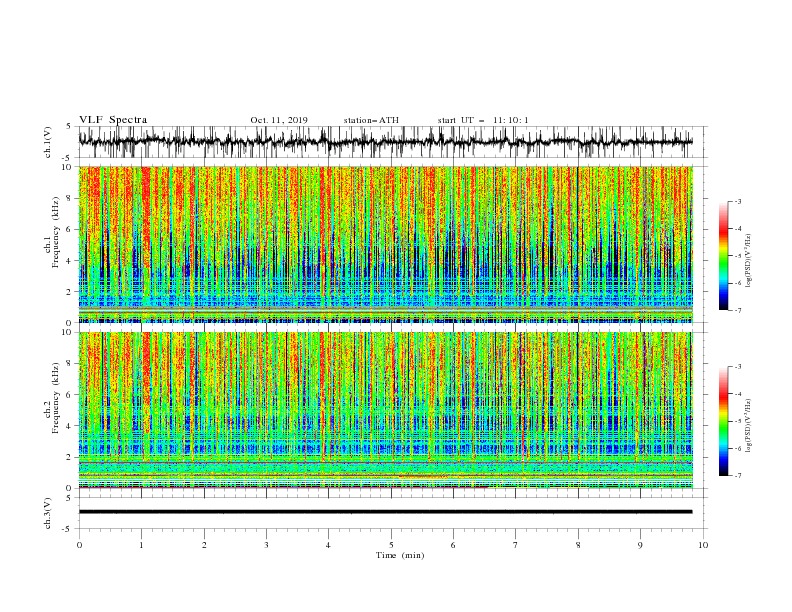792x612 pixels.
Task: Click the ch.3 flat voltage trace
Action: [x=385, y=512]
